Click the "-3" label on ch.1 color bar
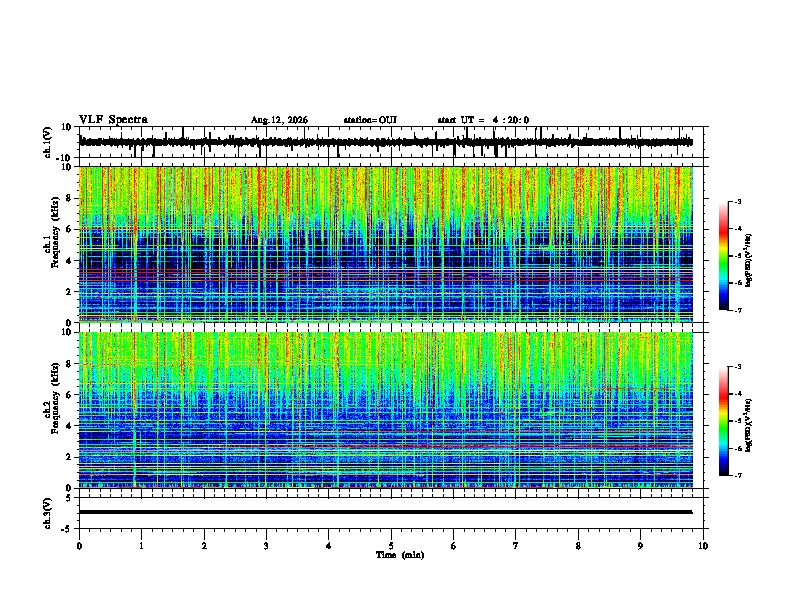Screen dimensions: 792x612 pyautogui.click(x=738, y=201)
